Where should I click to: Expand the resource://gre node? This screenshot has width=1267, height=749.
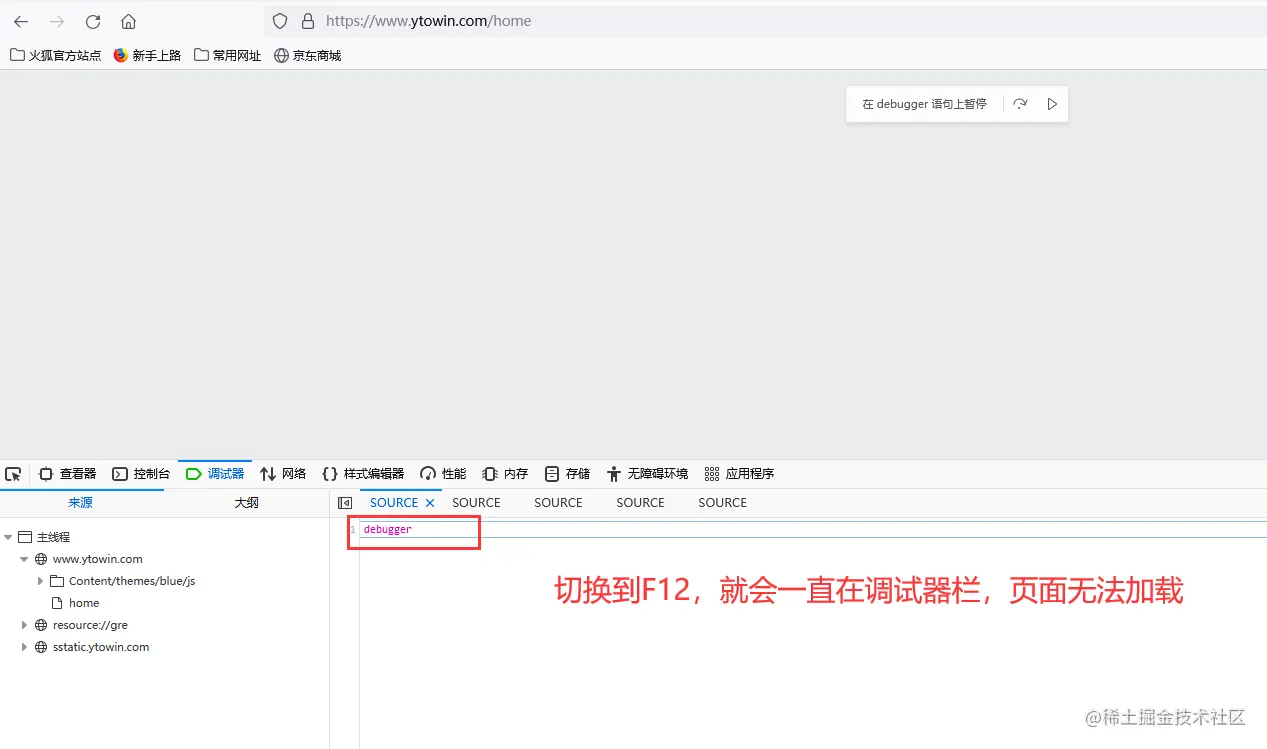tap(24, 625)
